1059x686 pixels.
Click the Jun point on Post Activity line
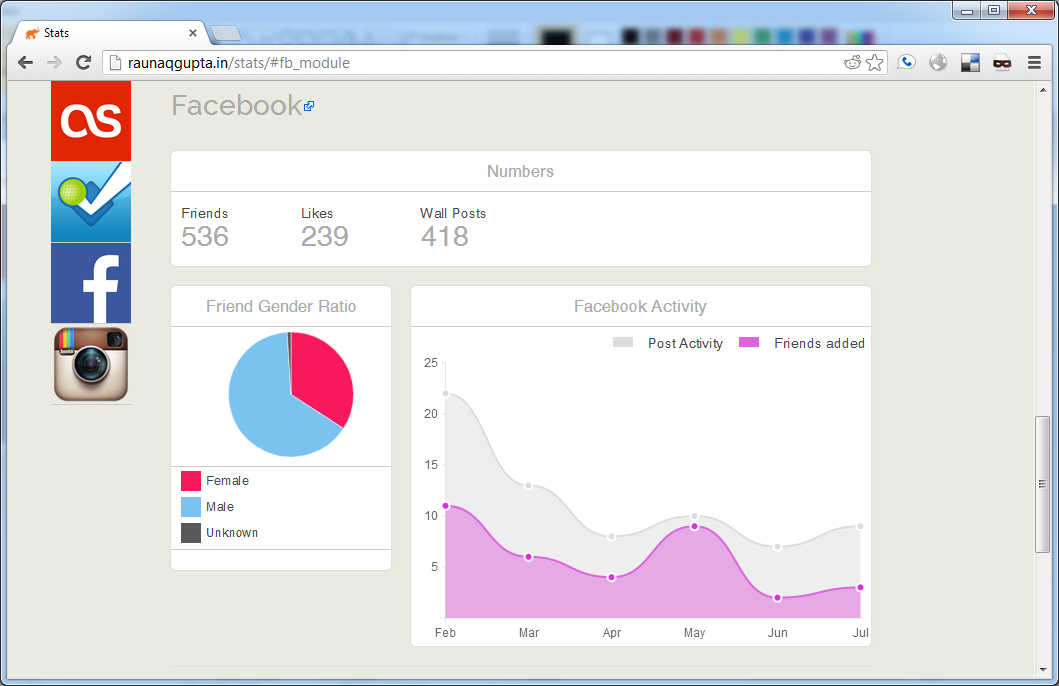[777, 547]
